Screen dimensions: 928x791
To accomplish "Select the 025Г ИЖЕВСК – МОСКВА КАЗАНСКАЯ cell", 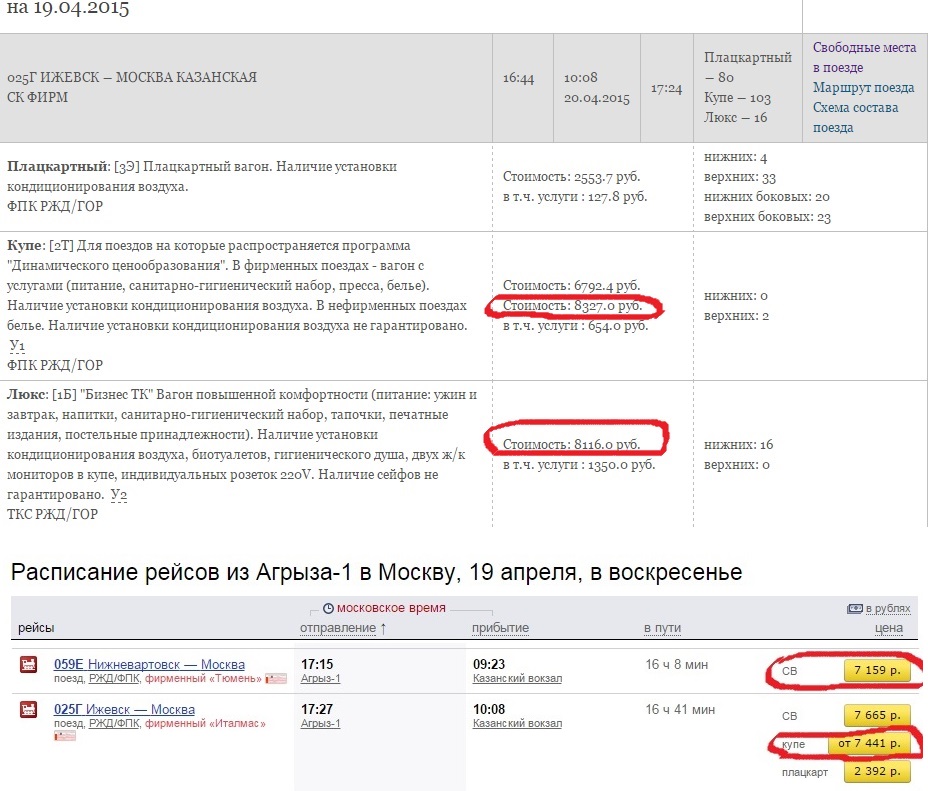I will point(246,88).
